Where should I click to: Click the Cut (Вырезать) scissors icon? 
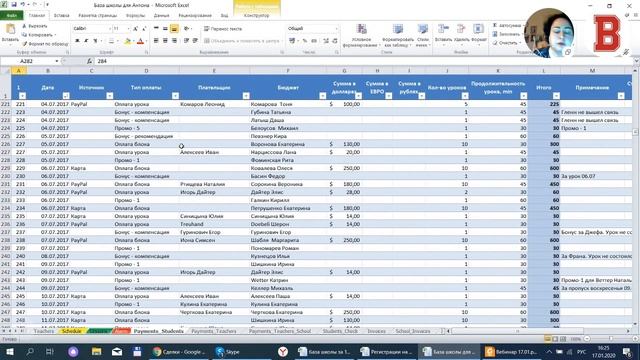(24, 26)
